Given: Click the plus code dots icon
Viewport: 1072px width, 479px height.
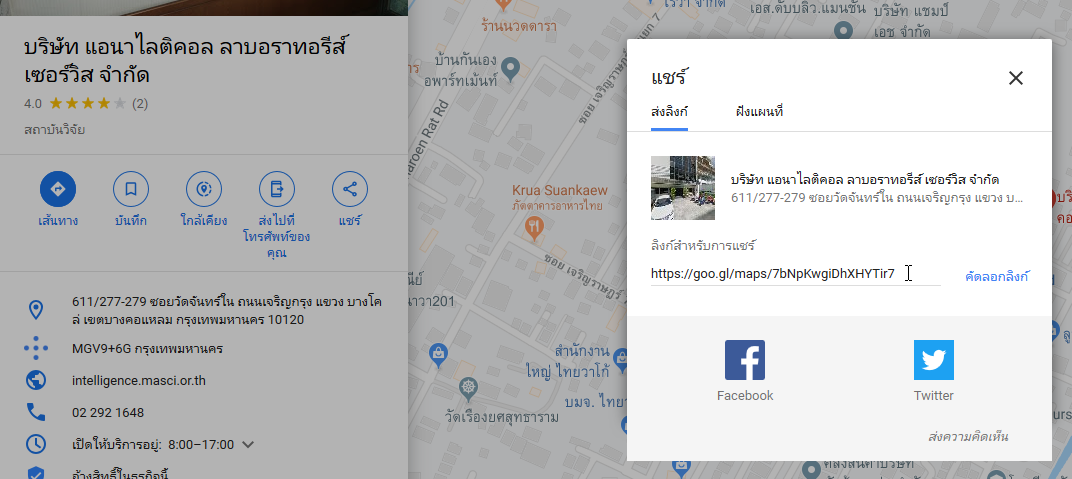Looking at the screenshot, I should pyautogui.click(x=36, y=348).
